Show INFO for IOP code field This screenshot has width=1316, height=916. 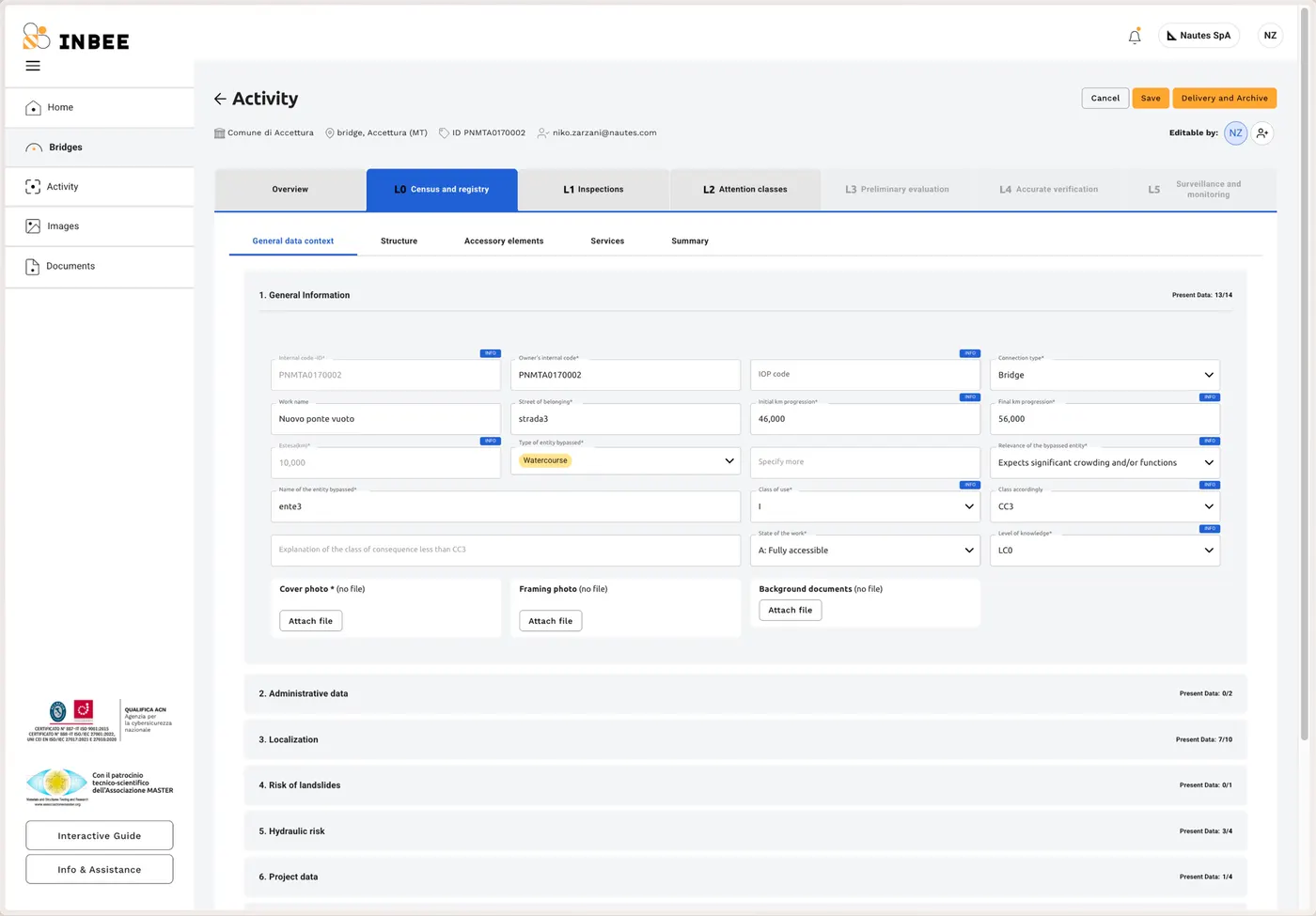click(970, 353)
